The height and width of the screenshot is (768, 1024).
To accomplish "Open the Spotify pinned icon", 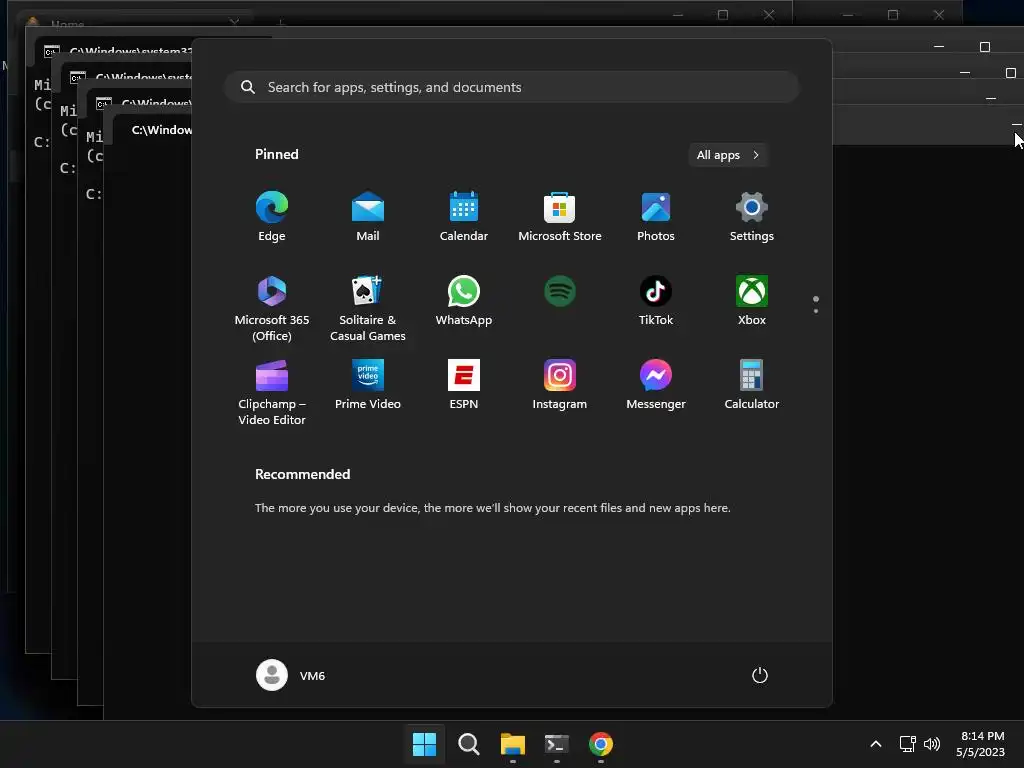I will [x=560, y=291].
